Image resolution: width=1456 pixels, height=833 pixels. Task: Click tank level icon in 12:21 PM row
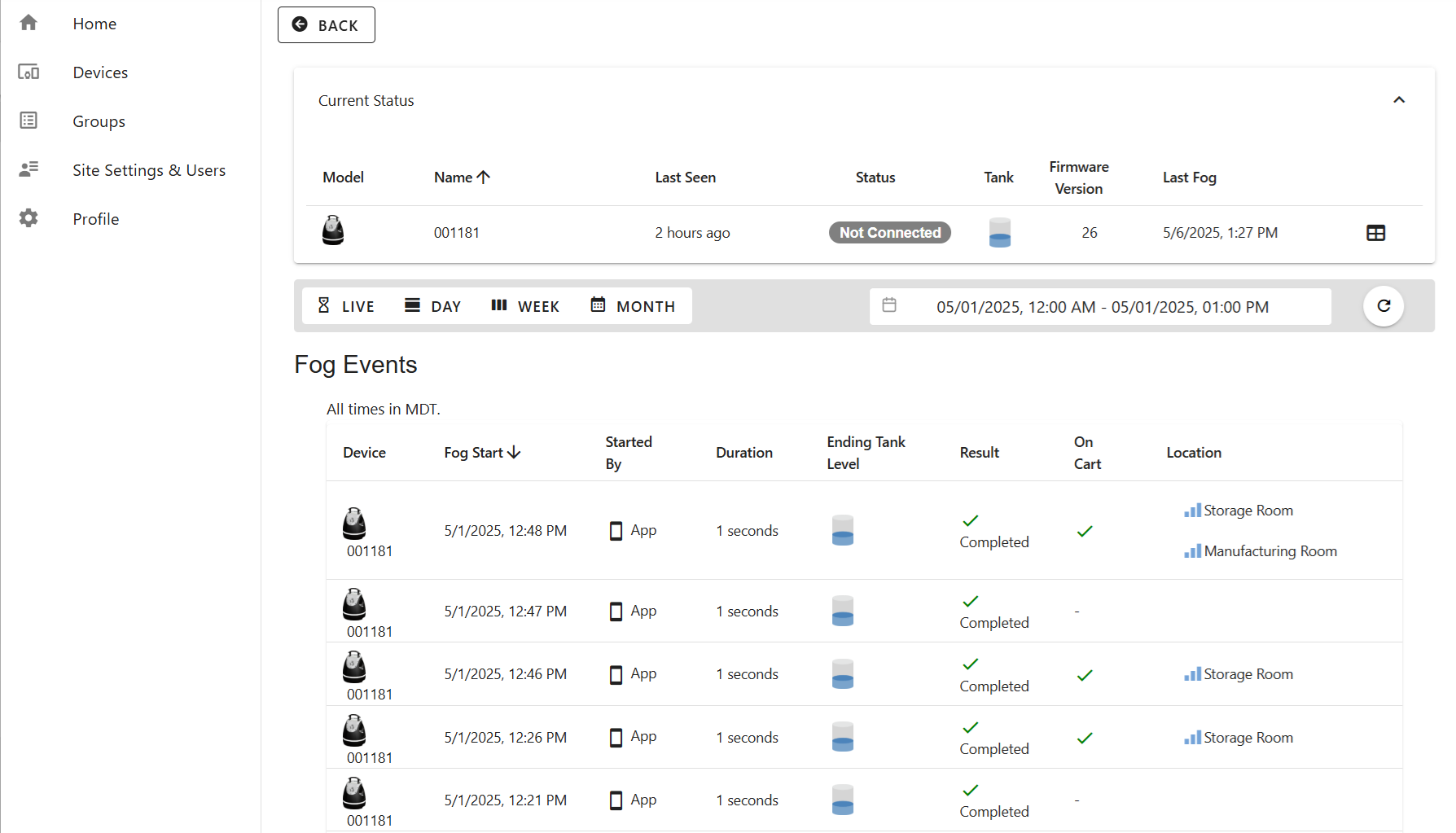tap(843, 800)
